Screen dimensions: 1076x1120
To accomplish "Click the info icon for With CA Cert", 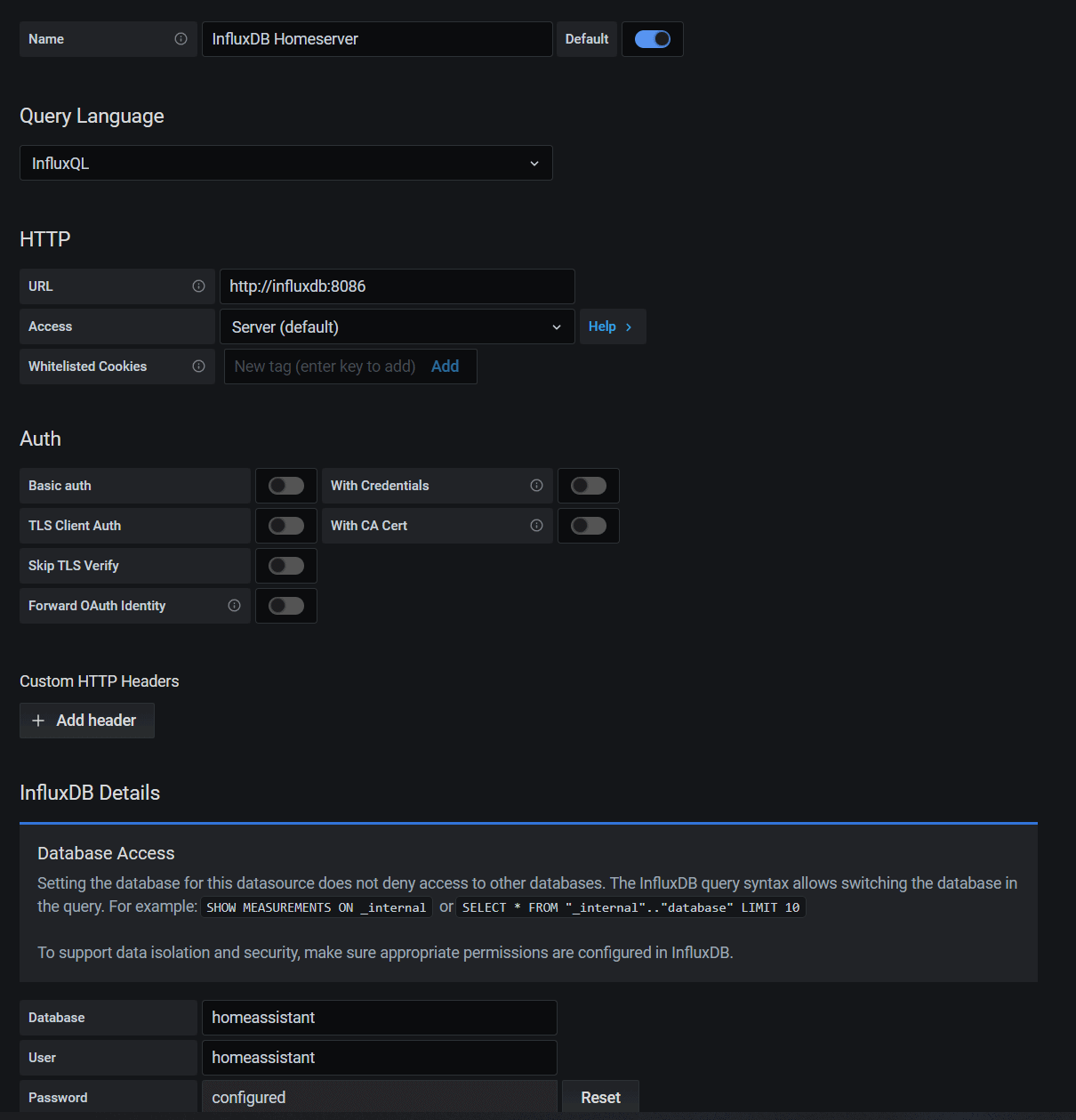I will point(536,525).
